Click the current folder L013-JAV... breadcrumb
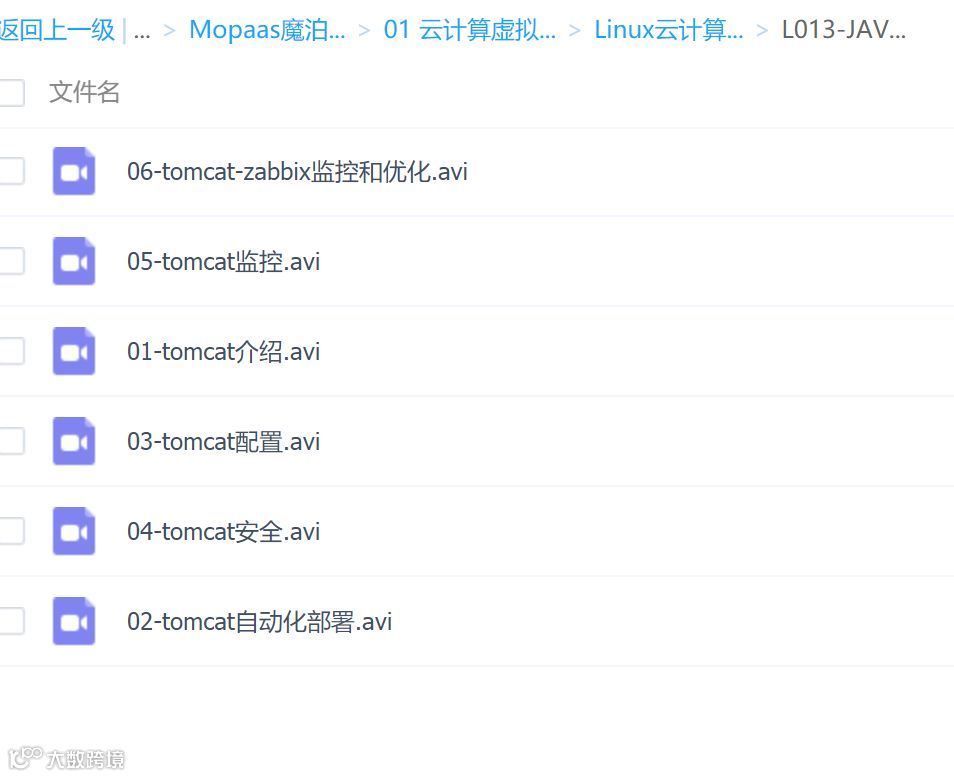Screen dimensions: 954x777 pos(844,30)
